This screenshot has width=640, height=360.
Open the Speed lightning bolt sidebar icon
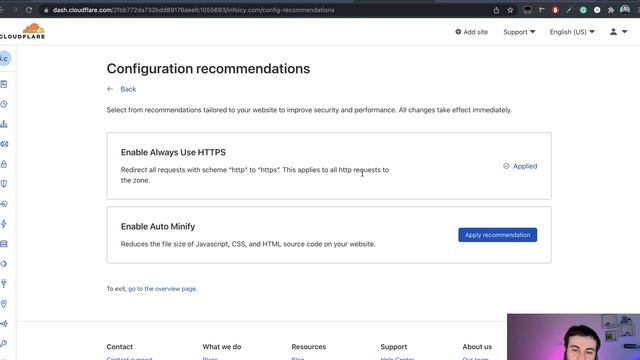point(4,224)
